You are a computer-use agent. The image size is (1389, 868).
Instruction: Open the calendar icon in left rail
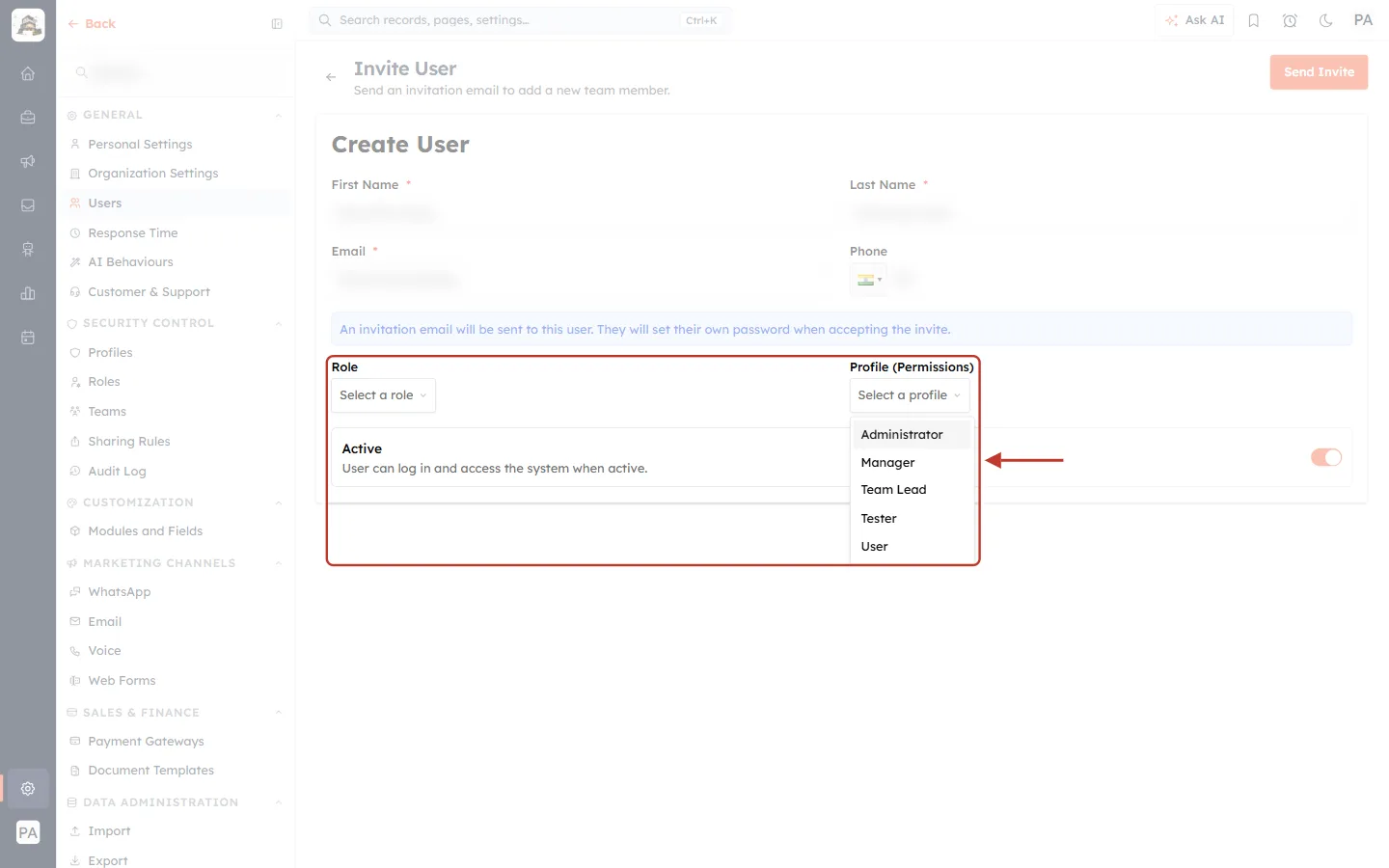tap(28, 338)
